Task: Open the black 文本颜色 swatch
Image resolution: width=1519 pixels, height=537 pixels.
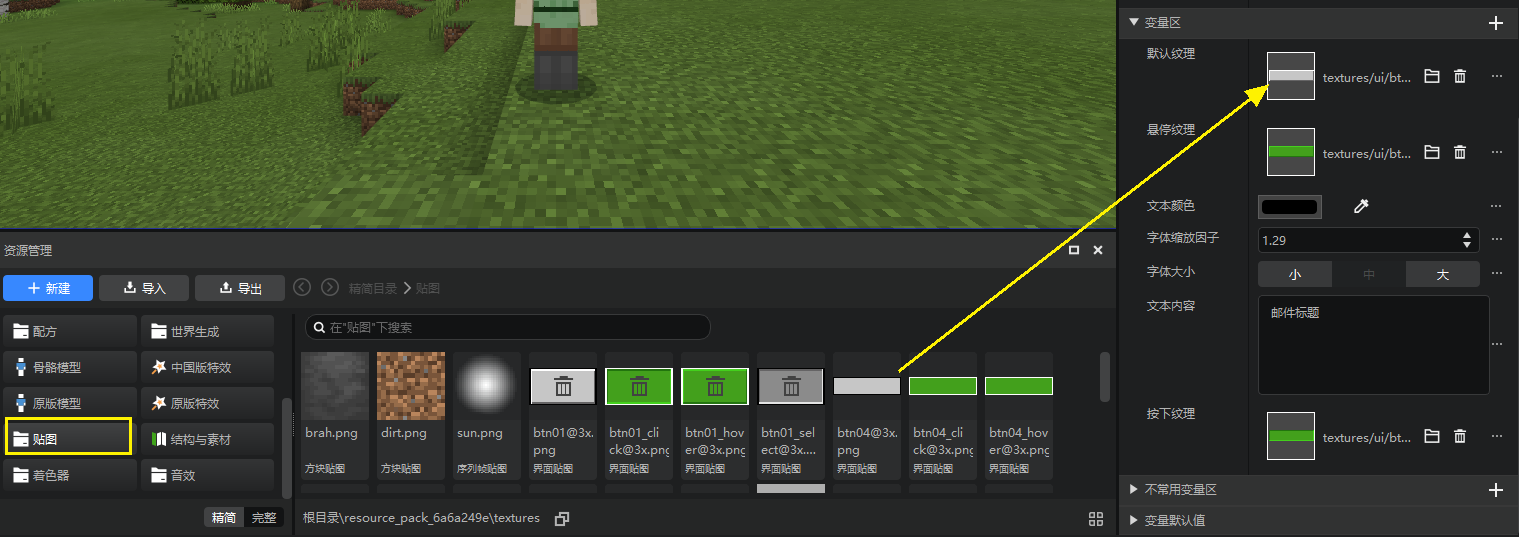Action: click(x=1290, y=206)
